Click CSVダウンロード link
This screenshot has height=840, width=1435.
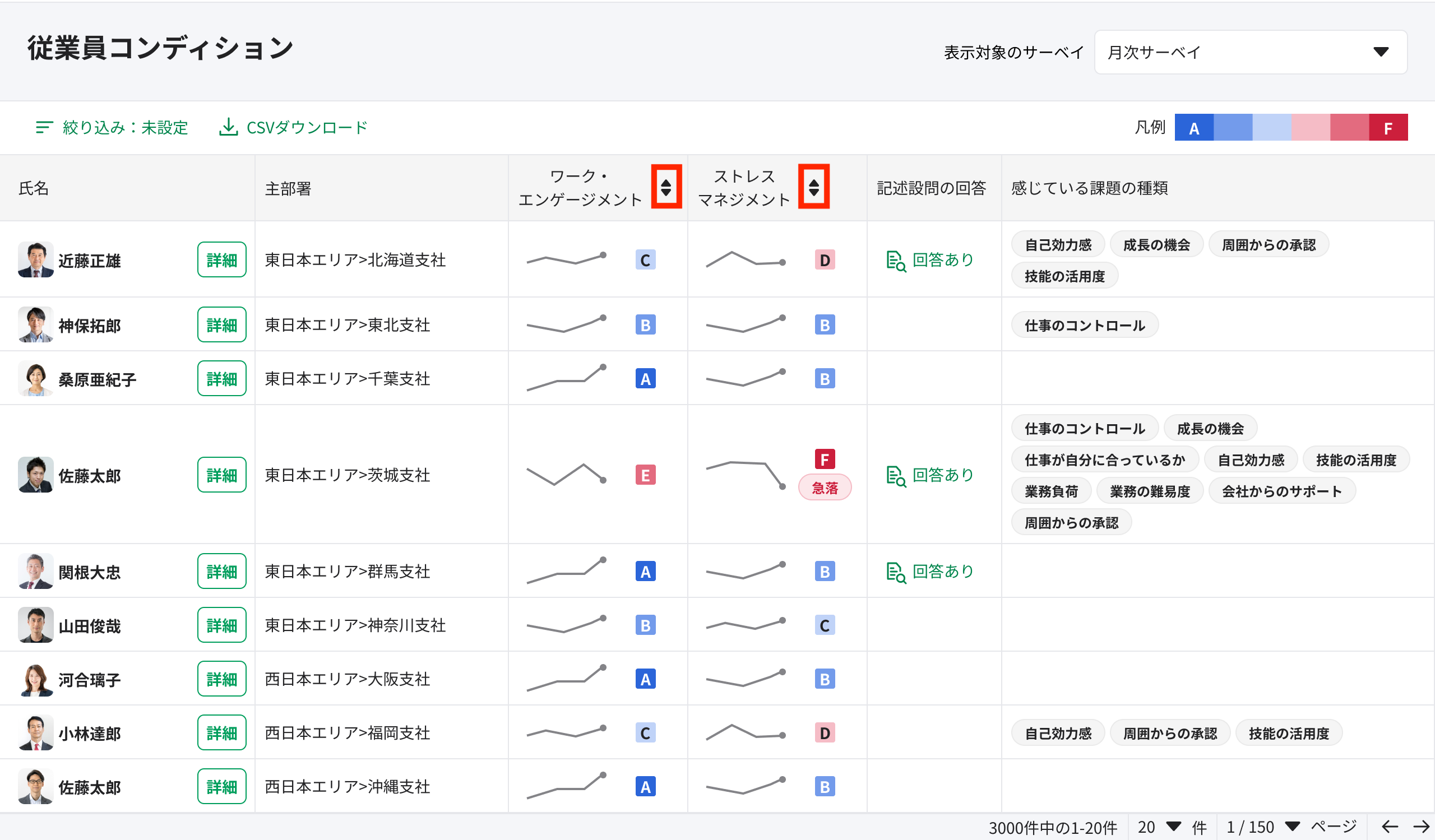point(294,127)
